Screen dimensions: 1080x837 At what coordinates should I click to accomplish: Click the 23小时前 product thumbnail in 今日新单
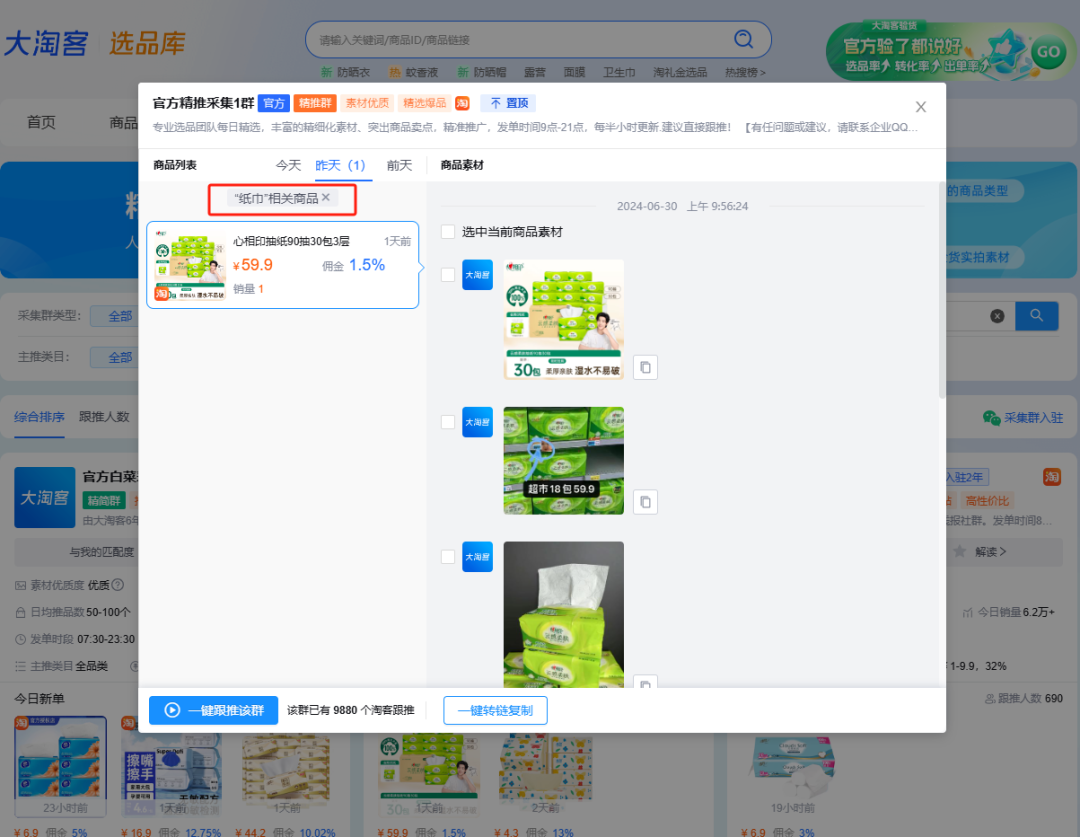[61, 766]
